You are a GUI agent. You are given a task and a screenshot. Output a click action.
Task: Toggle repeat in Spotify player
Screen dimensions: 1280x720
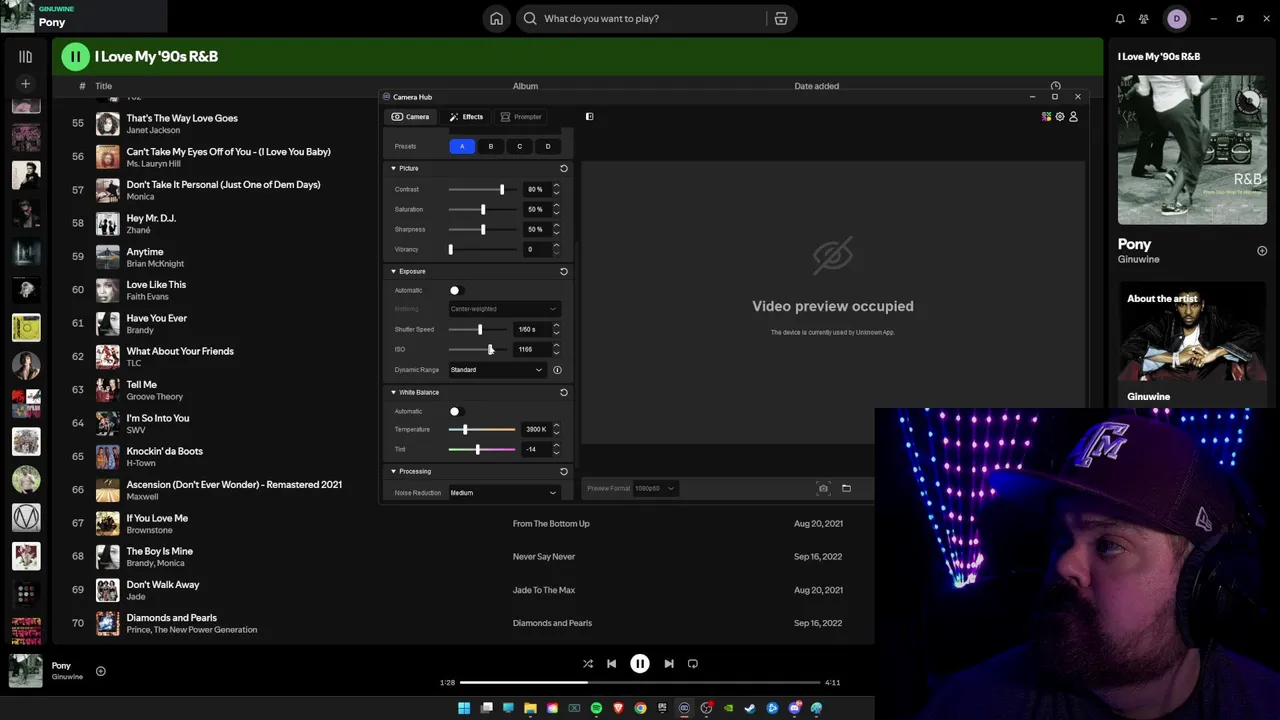693,663
